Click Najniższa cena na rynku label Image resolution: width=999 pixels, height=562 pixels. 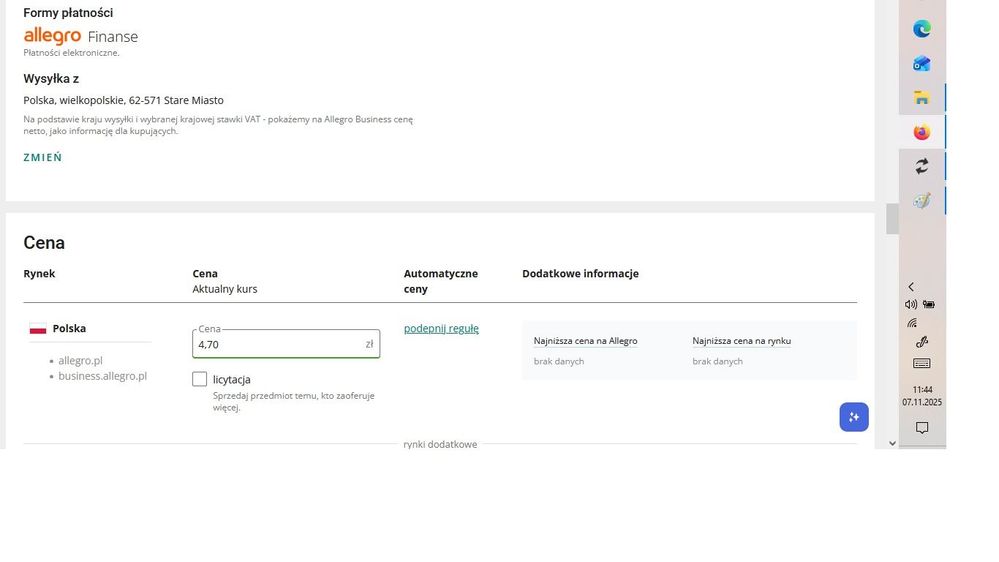(x=741, y=341)
